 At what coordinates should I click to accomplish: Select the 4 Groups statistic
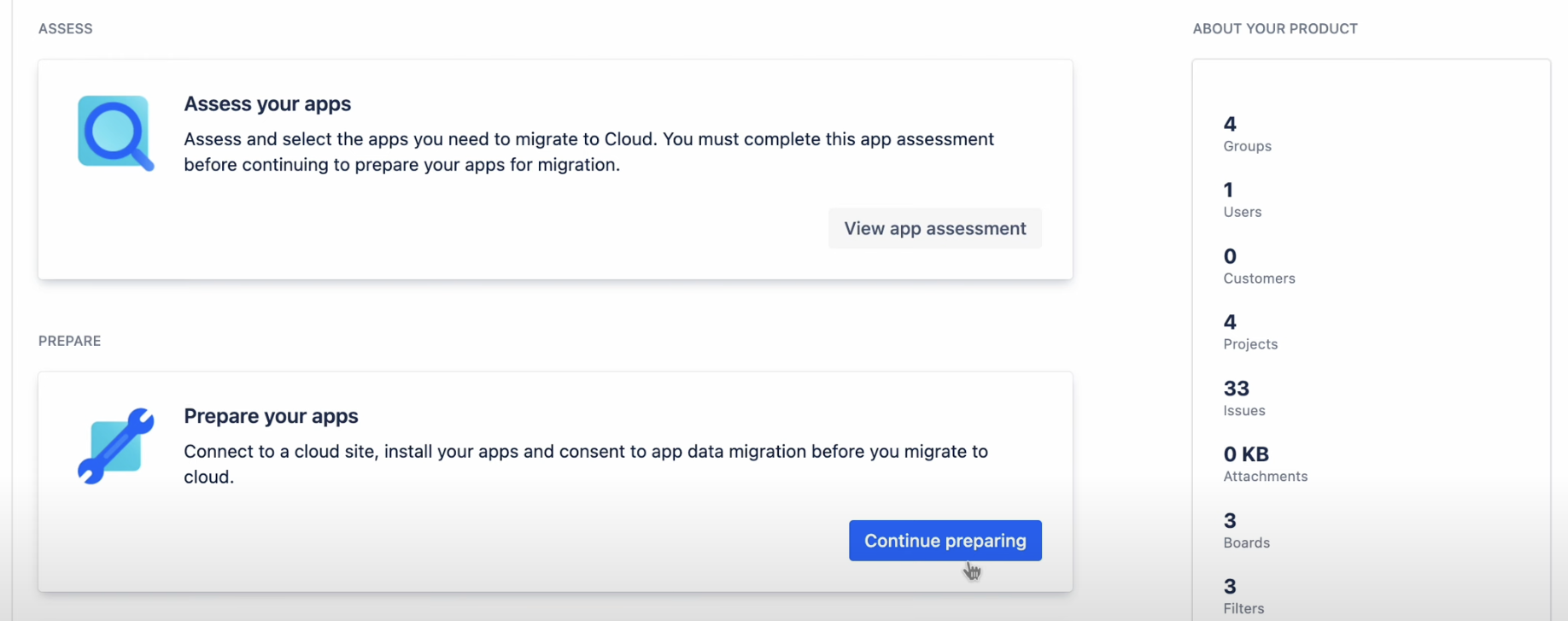[1246, 134]
